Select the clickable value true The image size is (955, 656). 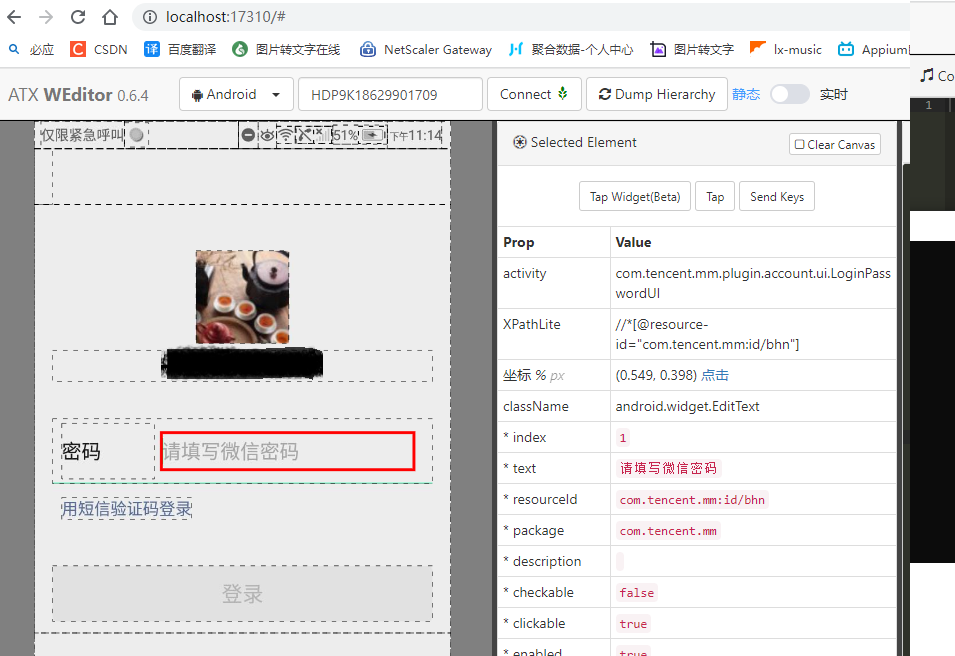click(633, 624)
